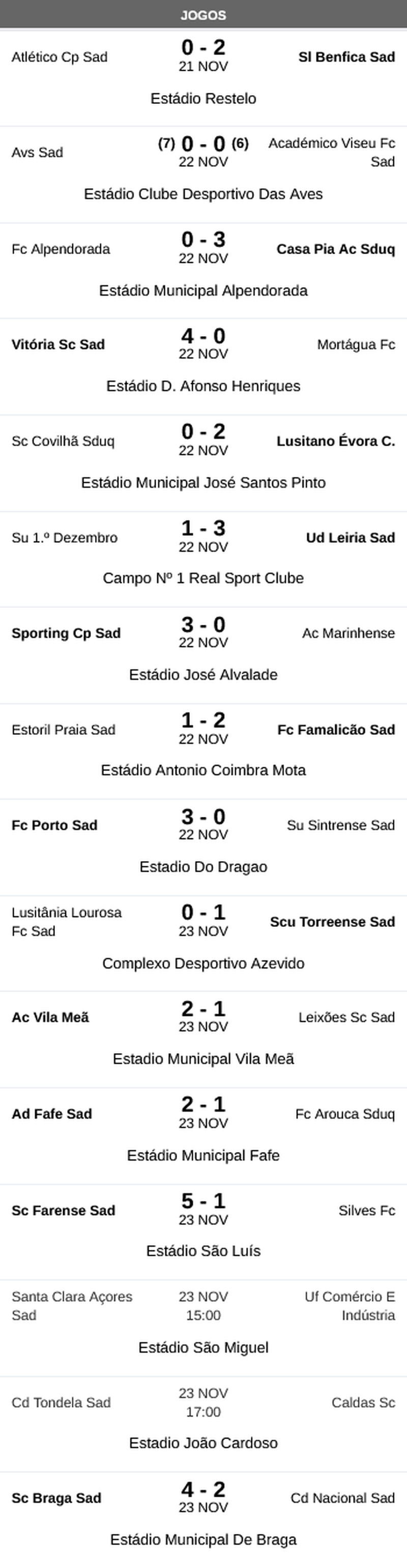Select the JOGOS header tab
Screen dimensions: 407x1568
[203, 15]
